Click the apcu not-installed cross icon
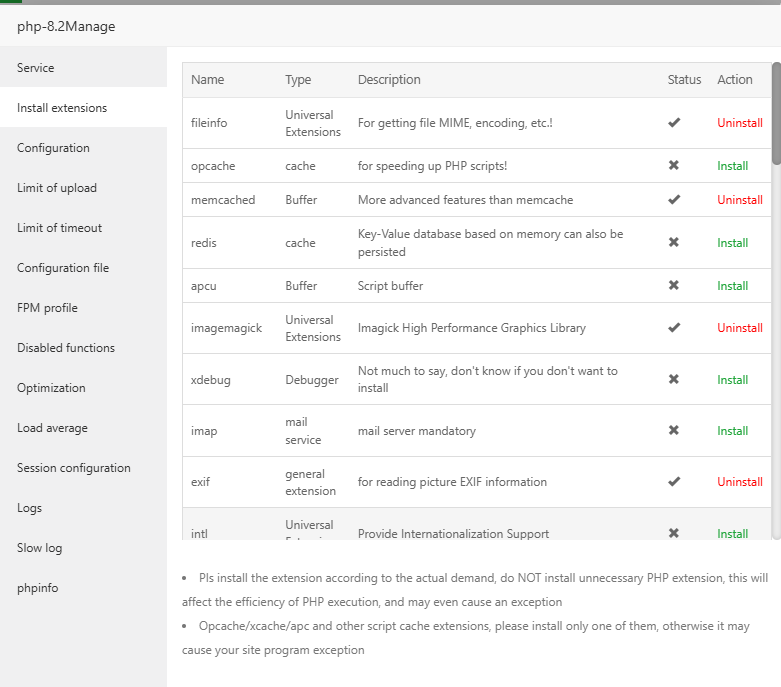The width and height of the screenshot is (781, 687). click(x=674, y=286)
